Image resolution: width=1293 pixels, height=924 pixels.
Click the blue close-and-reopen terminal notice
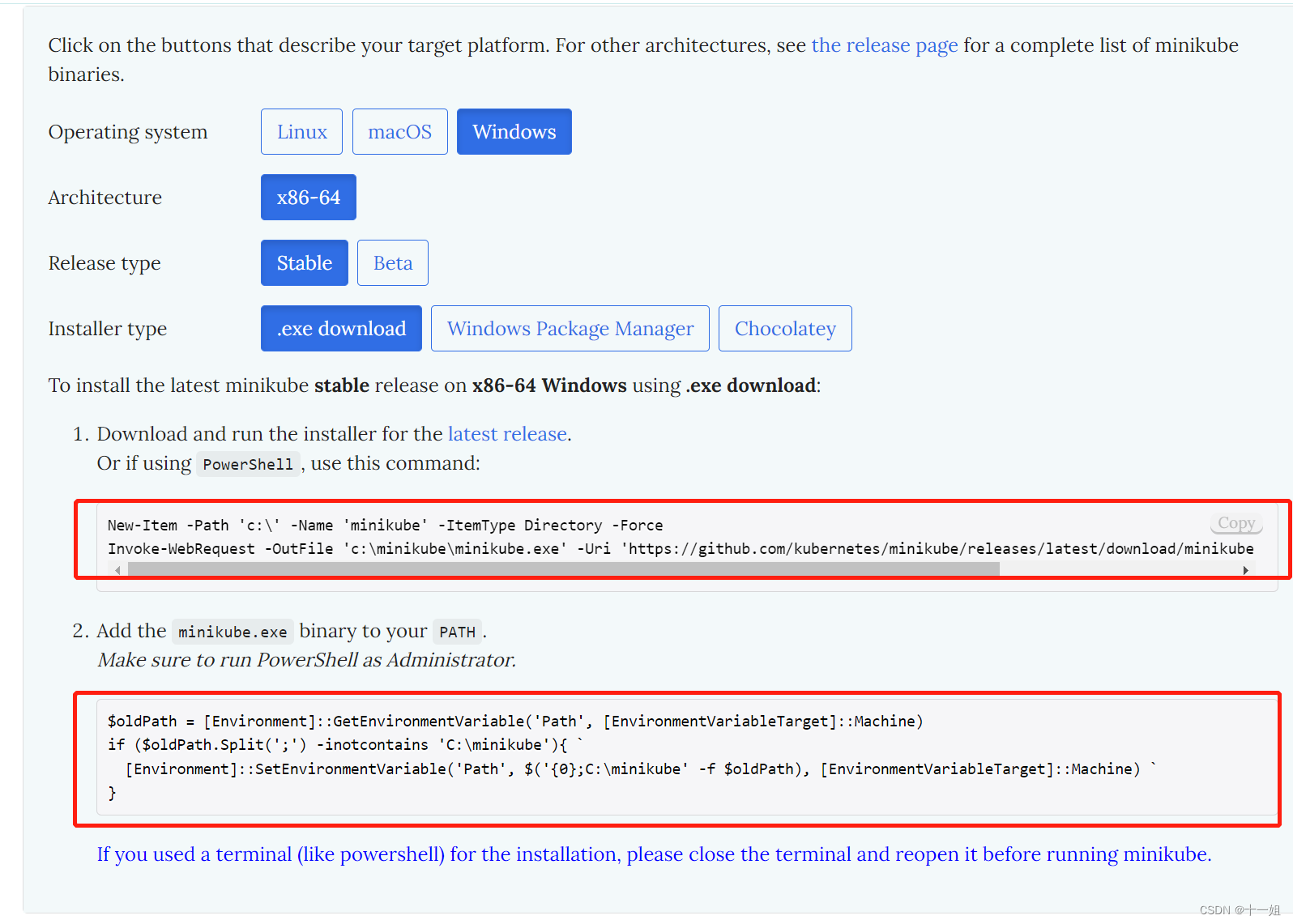(x=655, y=854)
